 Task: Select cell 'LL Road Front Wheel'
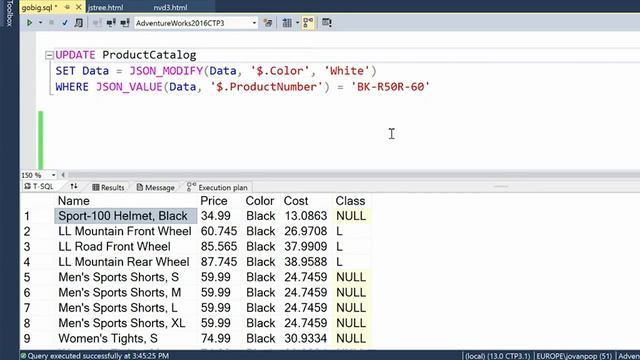[126, 247]
